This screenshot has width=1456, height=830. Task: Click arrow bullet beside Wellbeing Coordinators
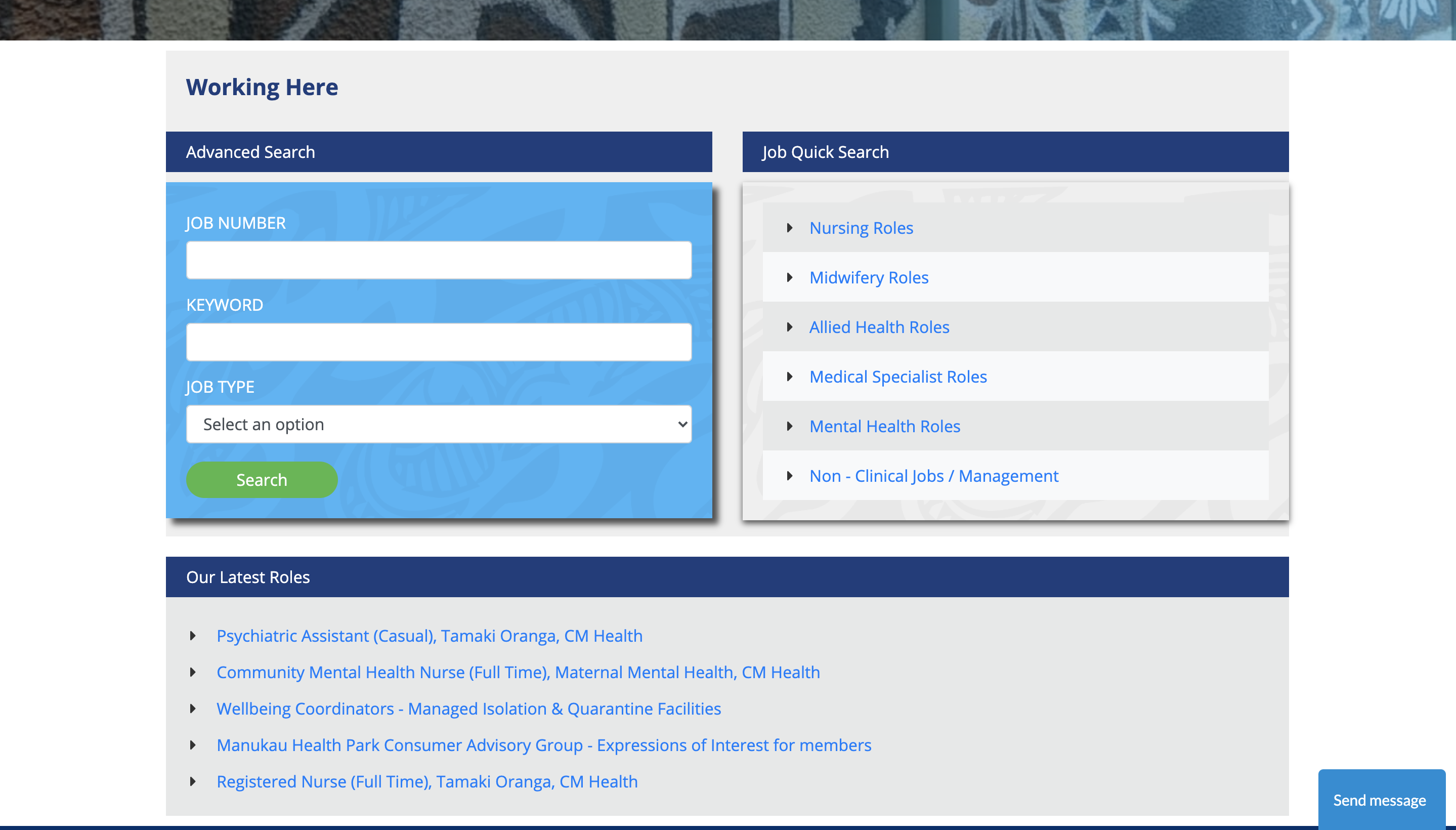point(193,709)
